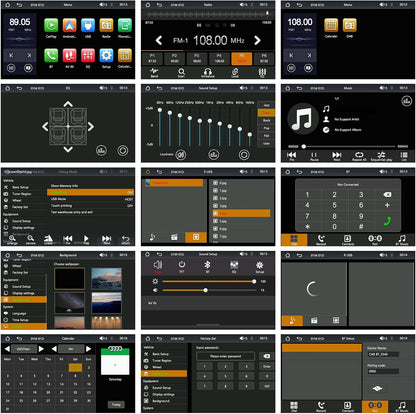
Task: Adjust the brightness slider in the quick panel
Action: (x=209, y=282)
